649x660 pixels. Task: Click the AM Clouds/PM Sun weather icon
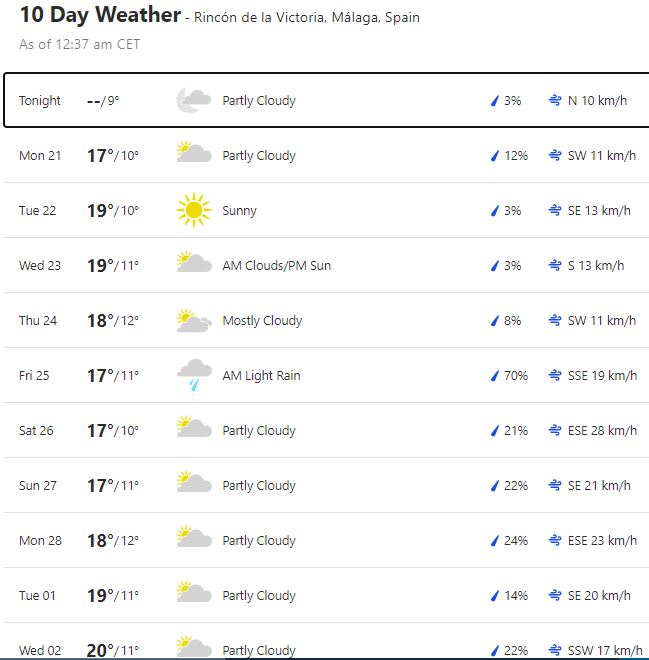(x=193, y=265)
